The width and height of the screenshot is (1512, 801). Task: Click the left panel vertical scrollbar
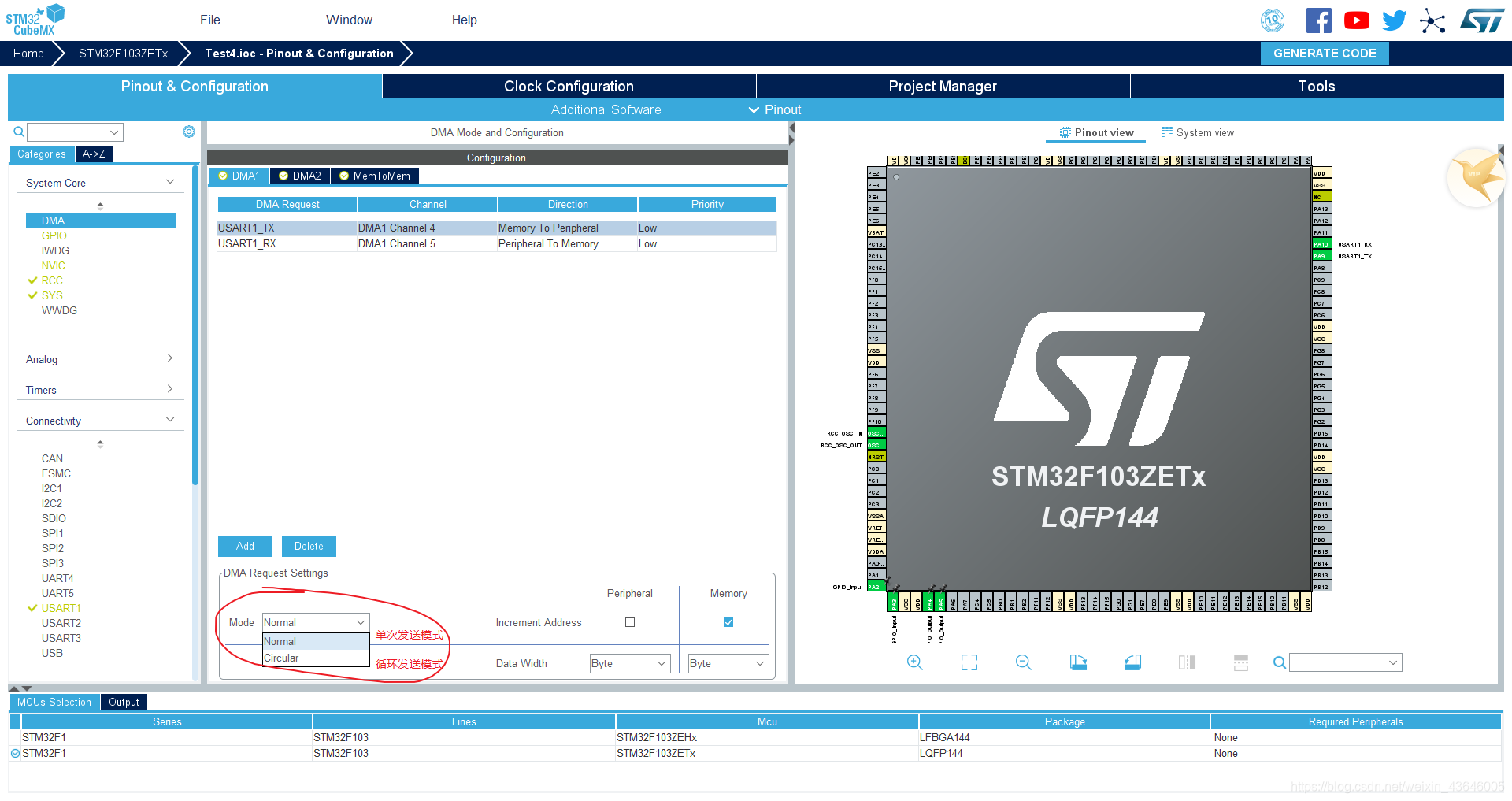(195, 324)
